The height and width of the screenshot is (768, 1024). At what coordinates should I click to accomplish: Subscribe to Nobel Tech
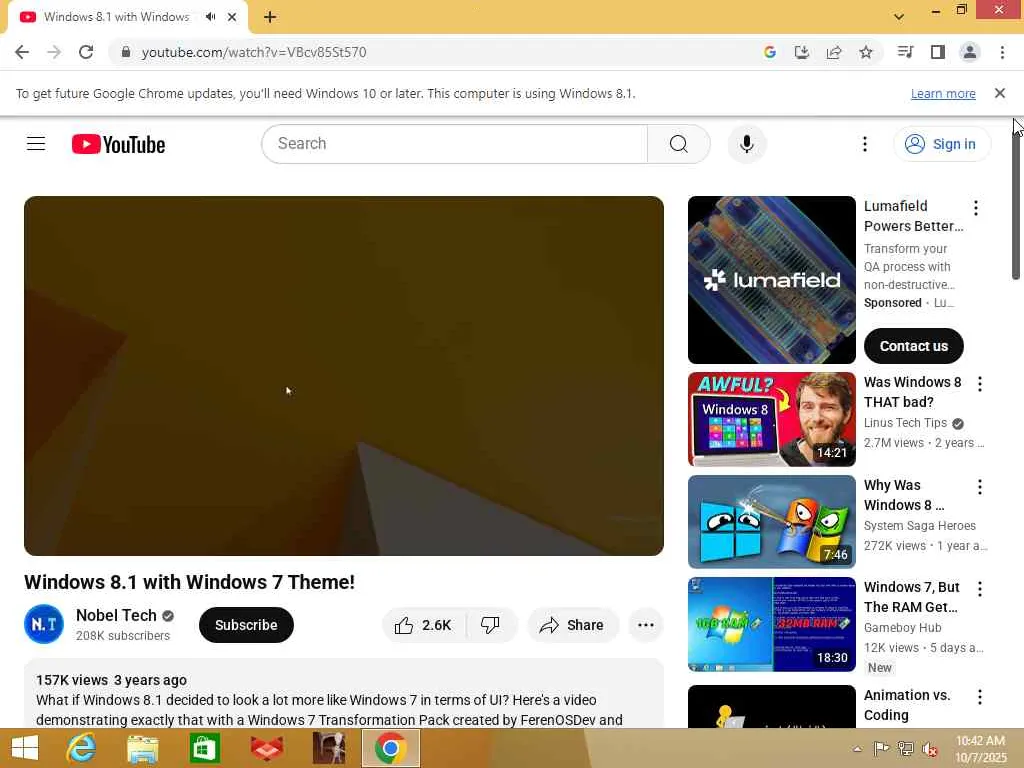pos(246,625)
